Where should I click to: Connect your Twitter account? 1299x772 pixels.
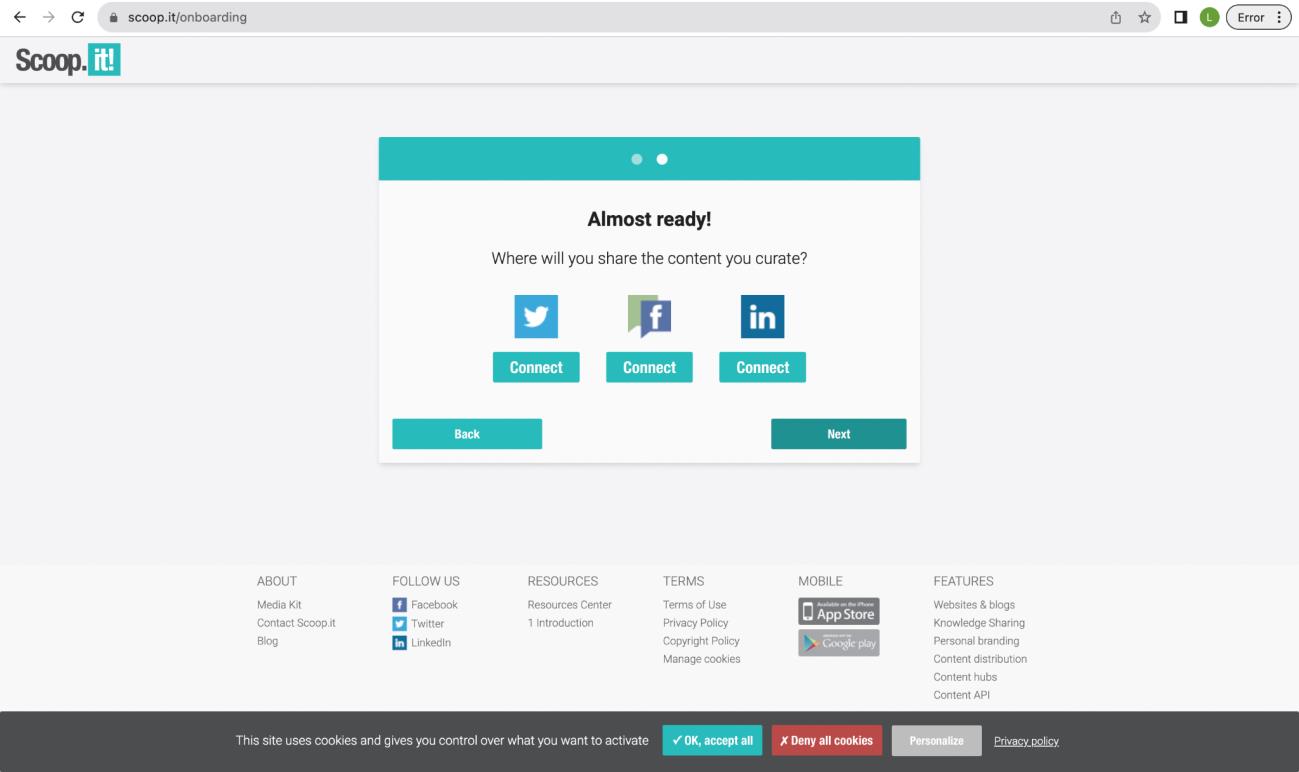click(536, 367)
